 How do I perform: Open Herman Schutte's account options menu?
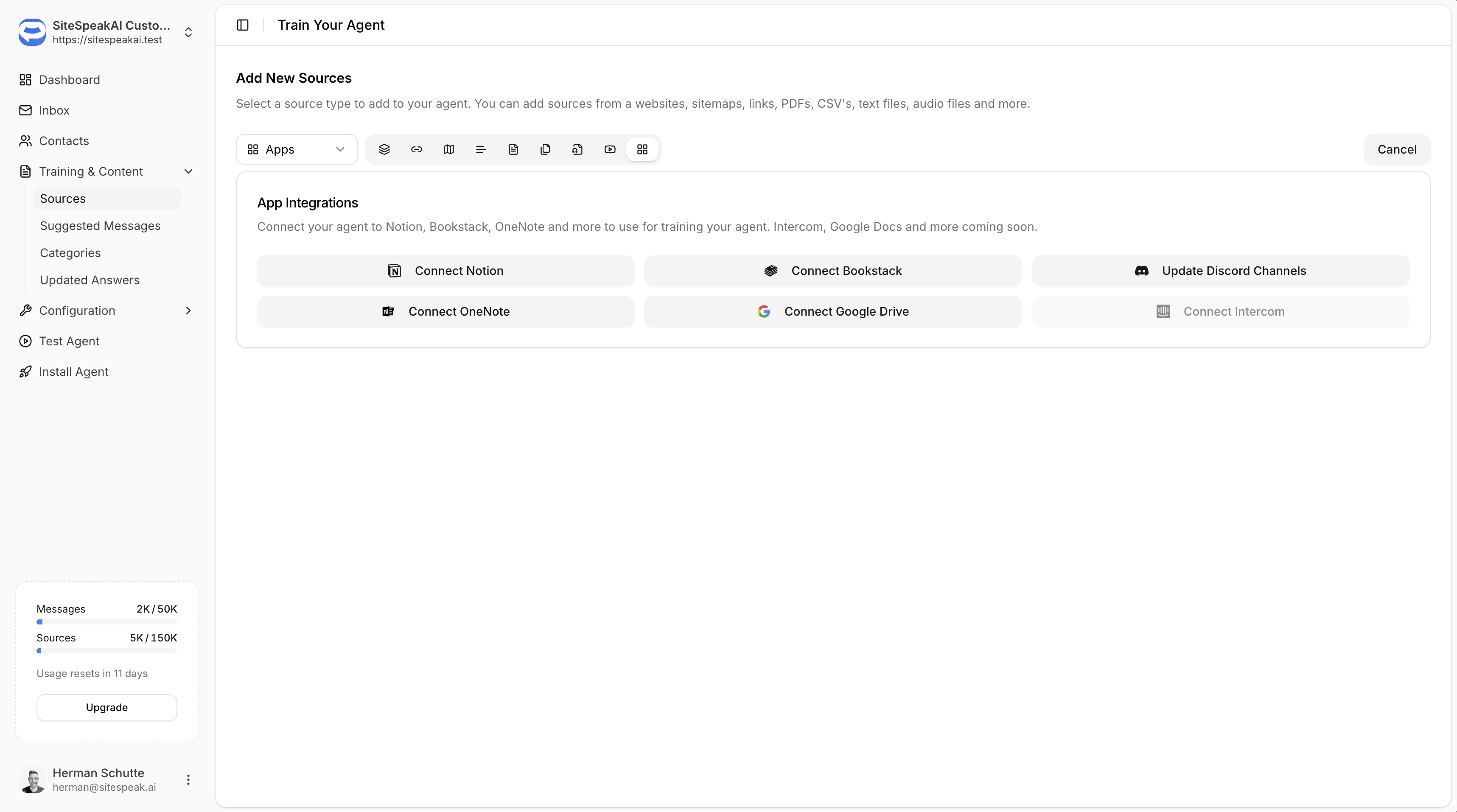[188, 779]
